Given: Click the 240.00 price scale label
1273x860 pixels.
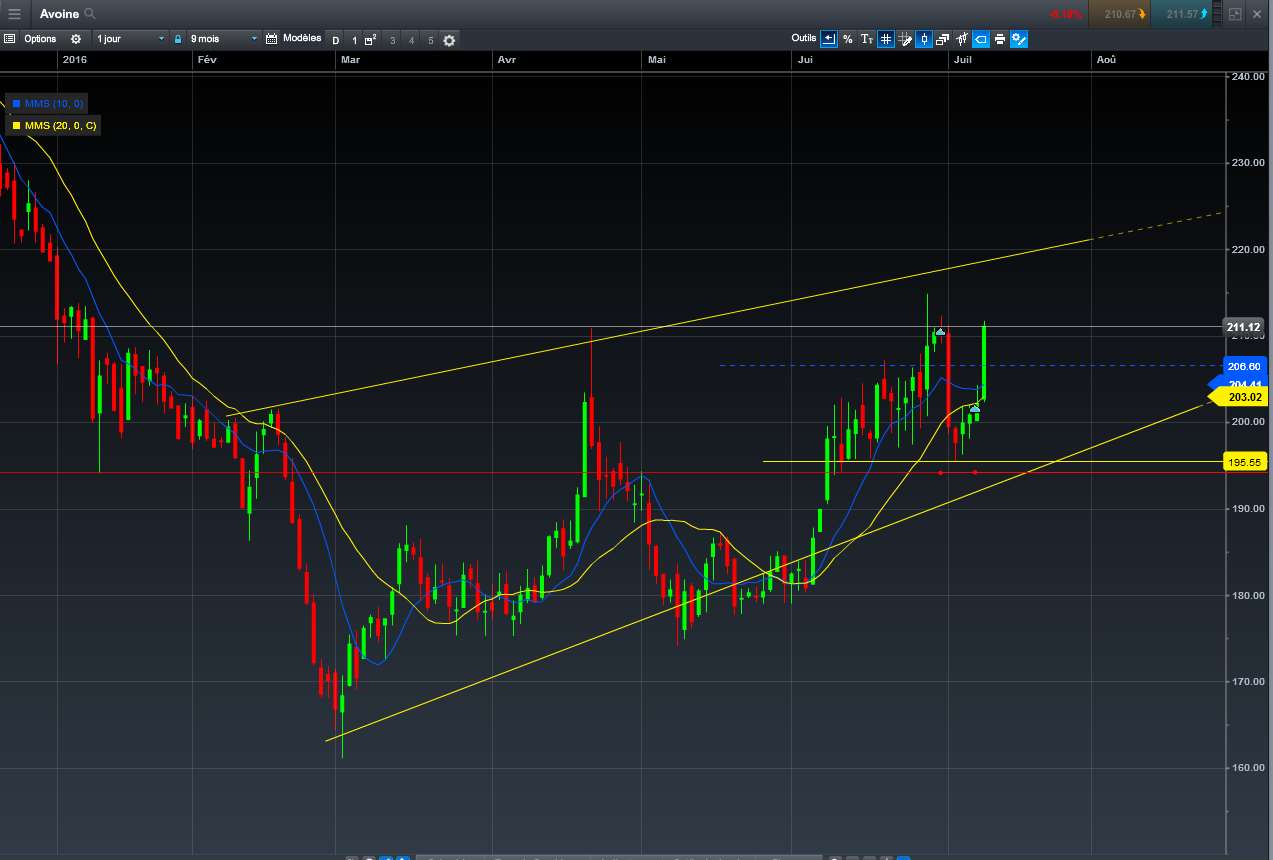Looking at the screenshot, I should [x=1247, y=76].
